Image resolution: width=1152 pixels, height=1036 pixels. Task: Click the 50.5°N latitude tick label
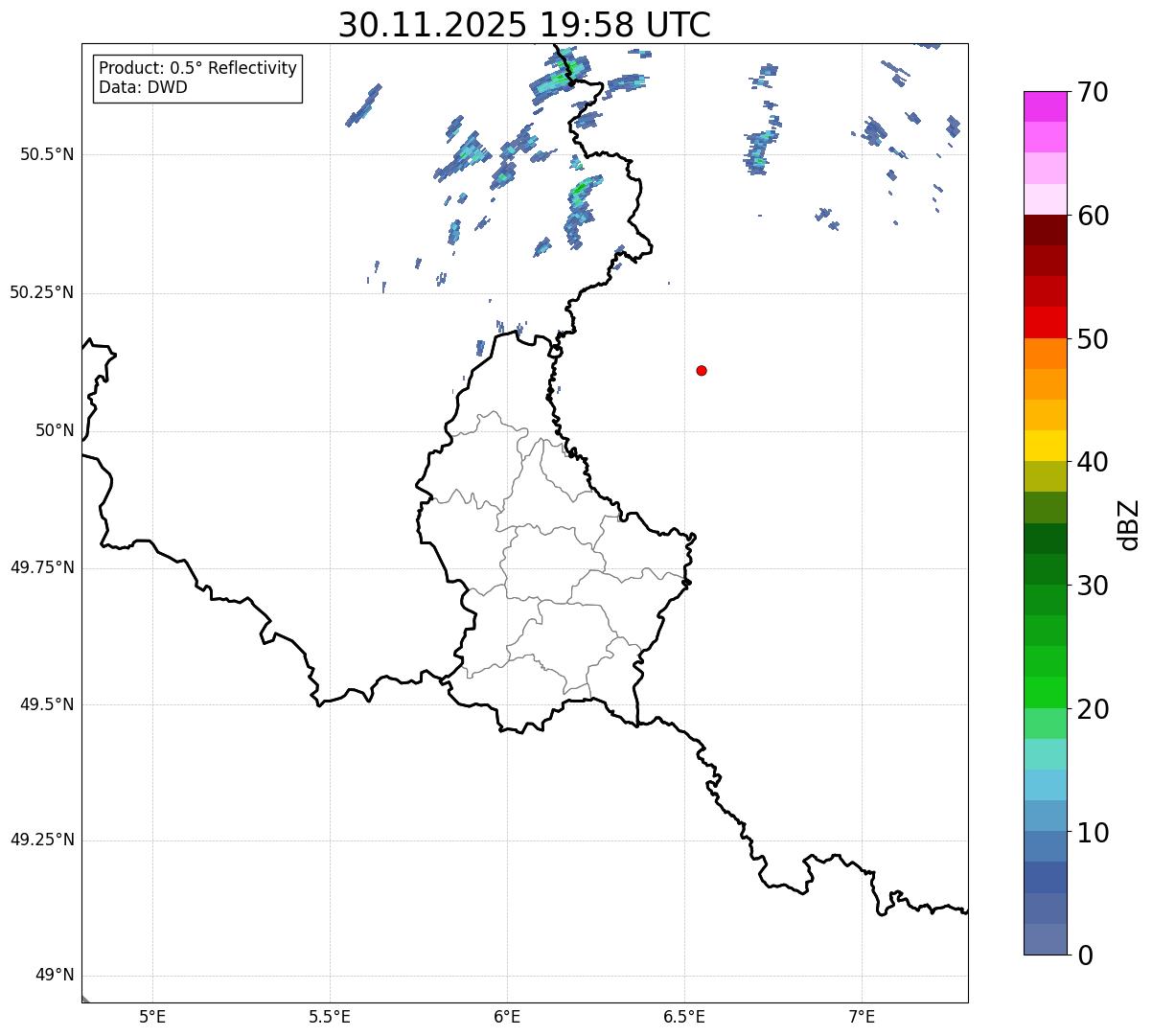tap(47, 154)
